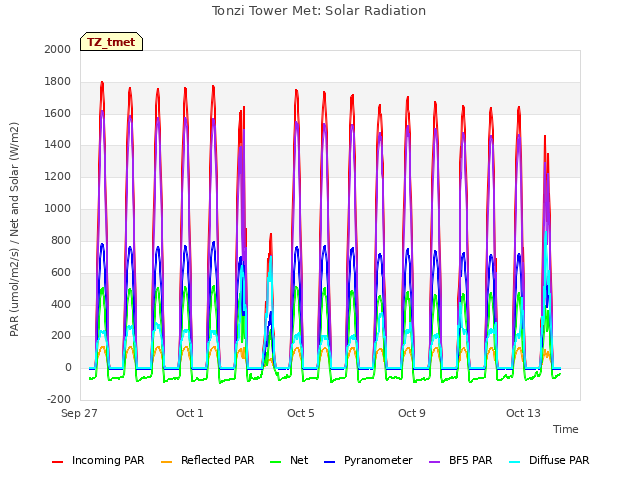Click the Oct 9 x-axis tick label
This screenshot has height=480, width=640.
pyautogui.click(x=412, y=413)
